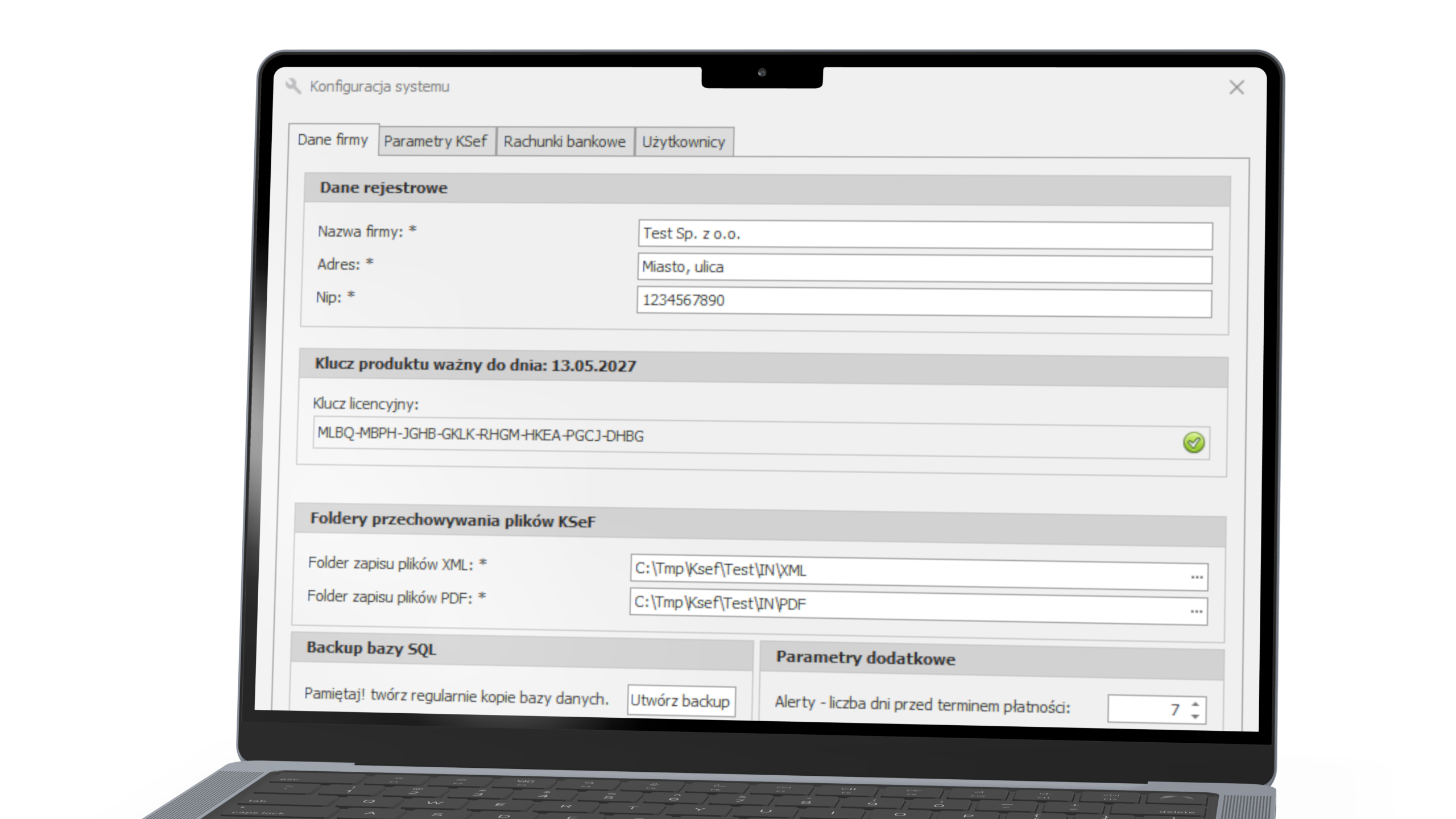This screenshot has height=819, width=1456.
Task: Browse for the PDF folder with the ellipsis button
Action: pyautogui.click(x=1196, y=611)
